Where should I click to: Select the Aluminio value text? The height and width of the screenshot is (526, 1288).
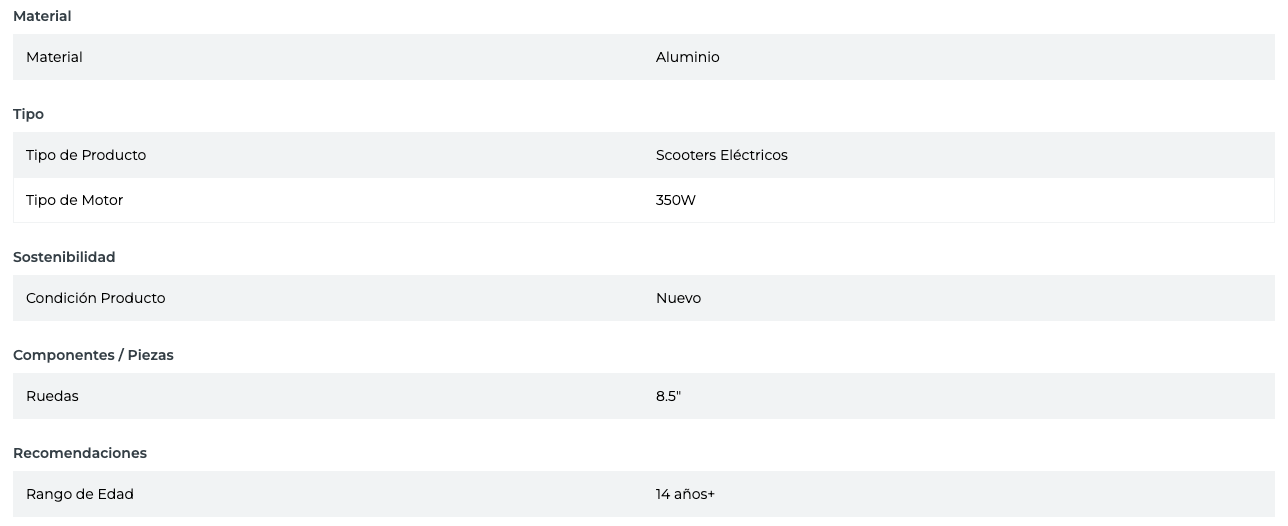coord(687,57)
